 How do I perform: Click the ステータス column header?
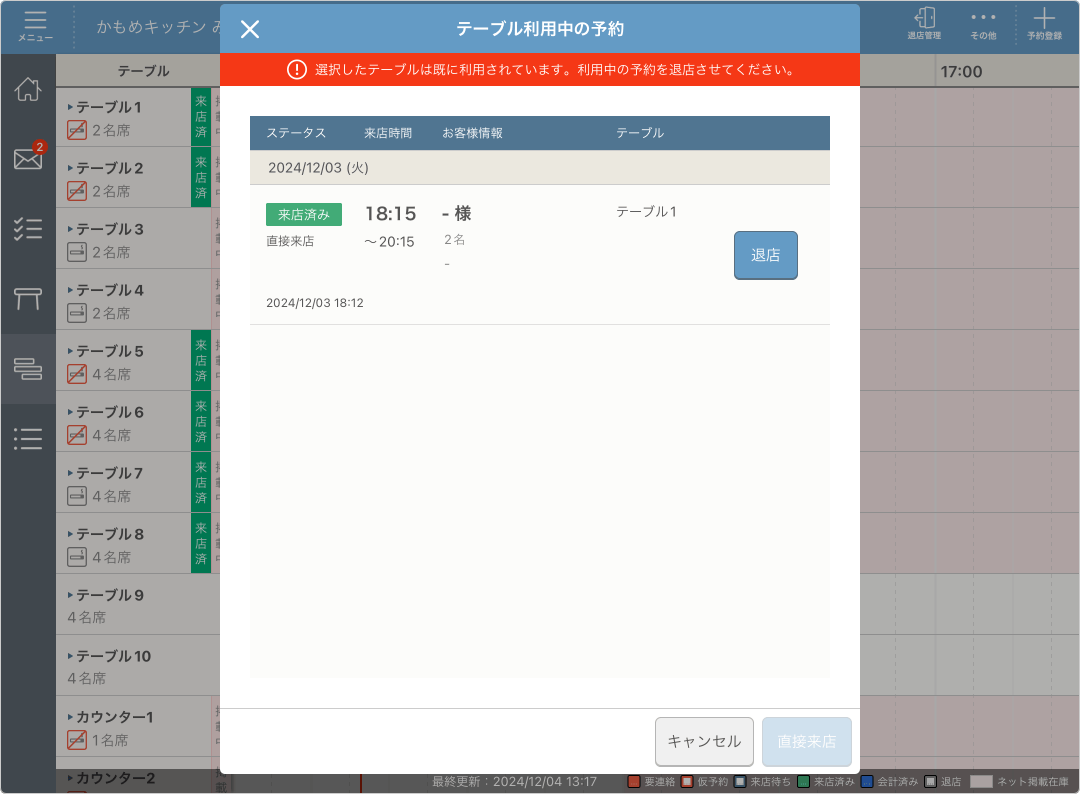tap(296, 133)
